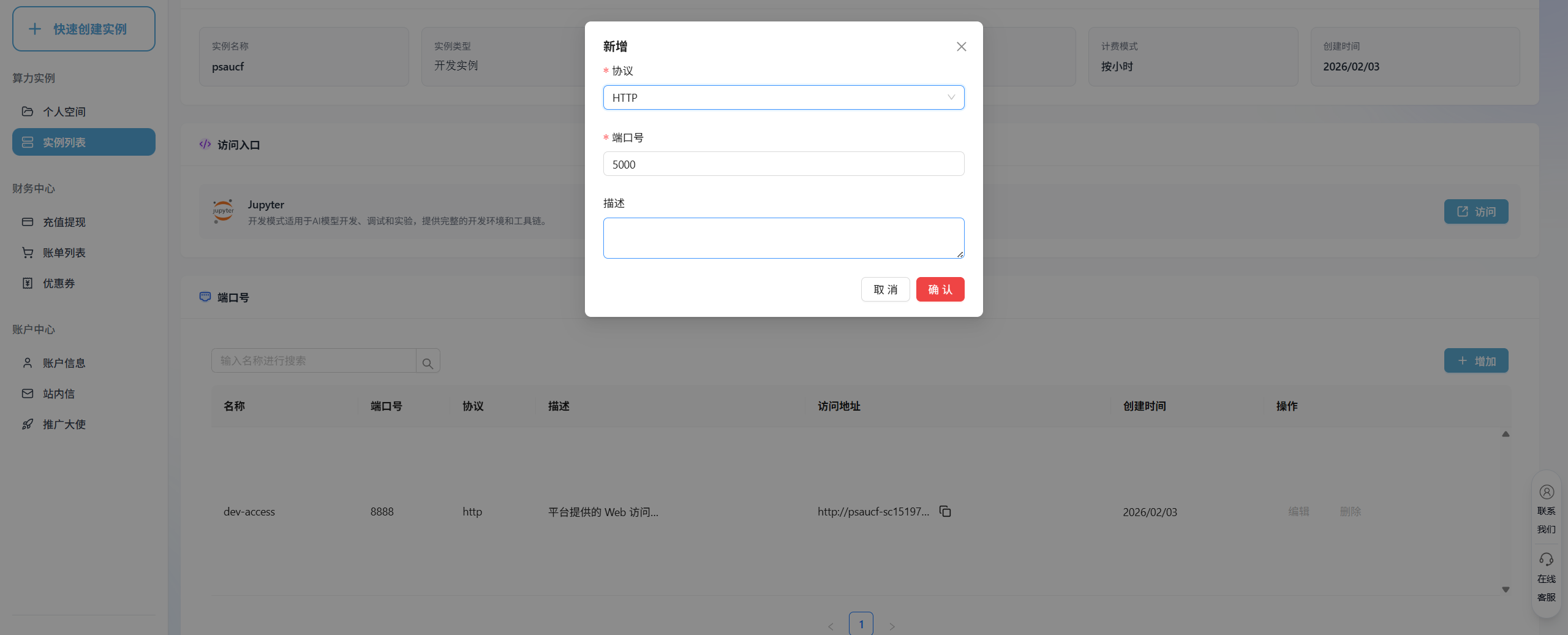Click the 账单列表 shopping cart icon
Screen dimensions: 1568x635
[28, 252]
